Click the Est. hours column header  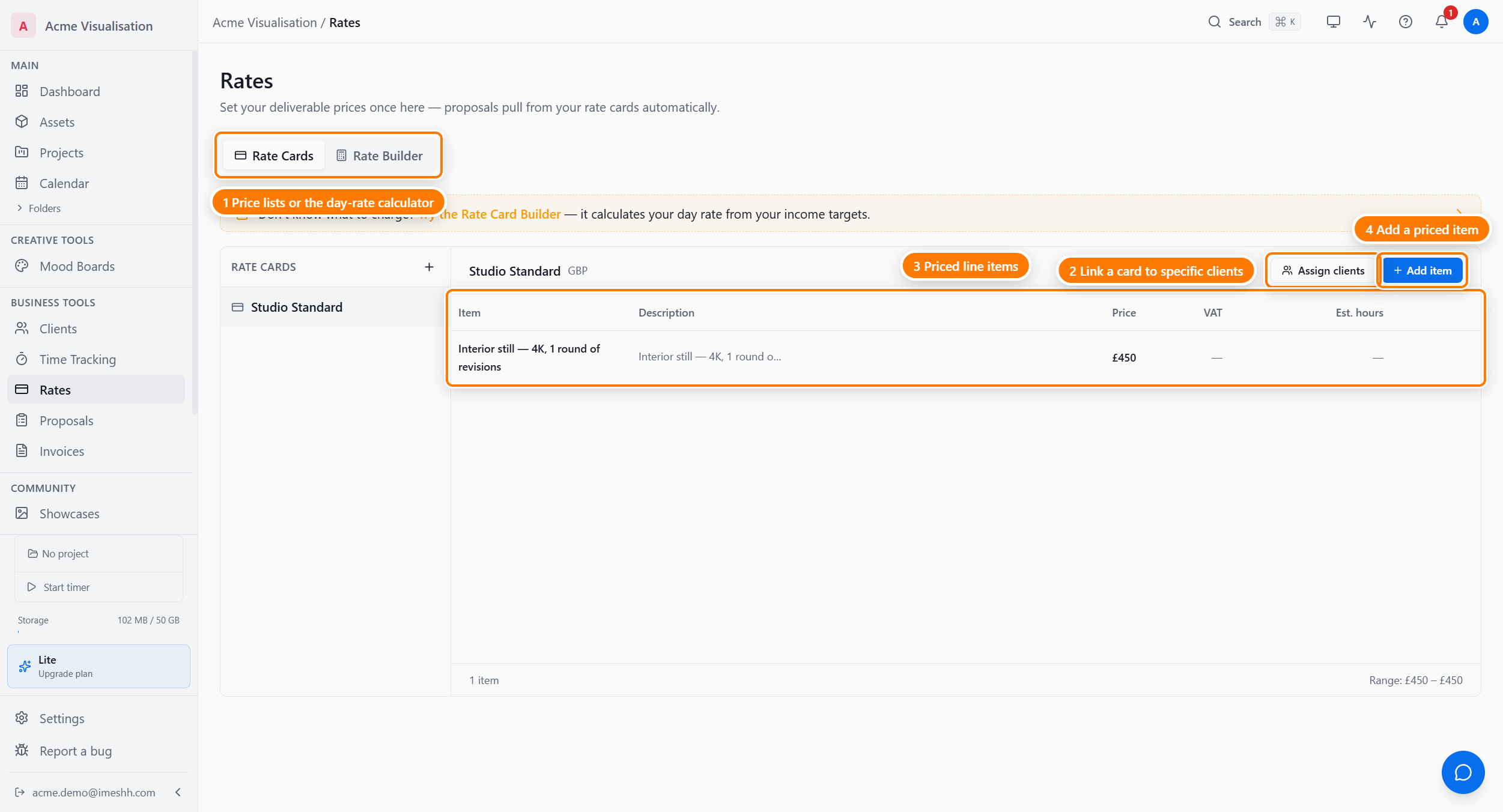pyautogui.click(x=1359, y=313)
